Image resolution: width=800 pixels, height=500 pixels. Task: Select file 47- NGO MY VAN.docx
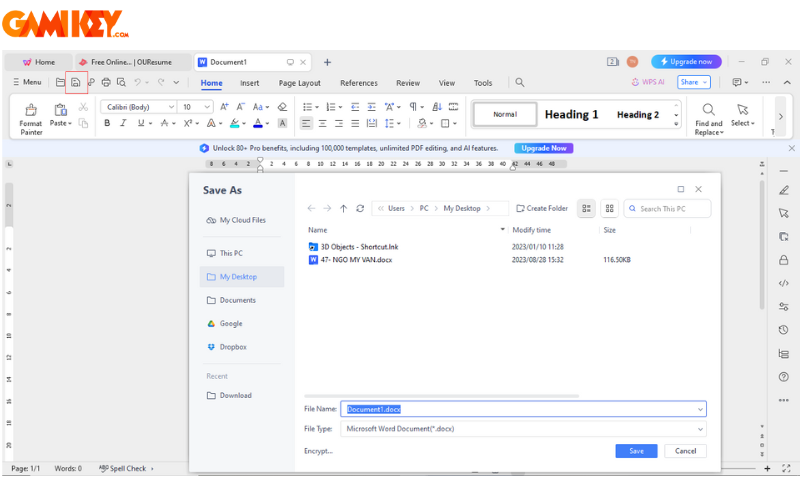pos(356,260)
